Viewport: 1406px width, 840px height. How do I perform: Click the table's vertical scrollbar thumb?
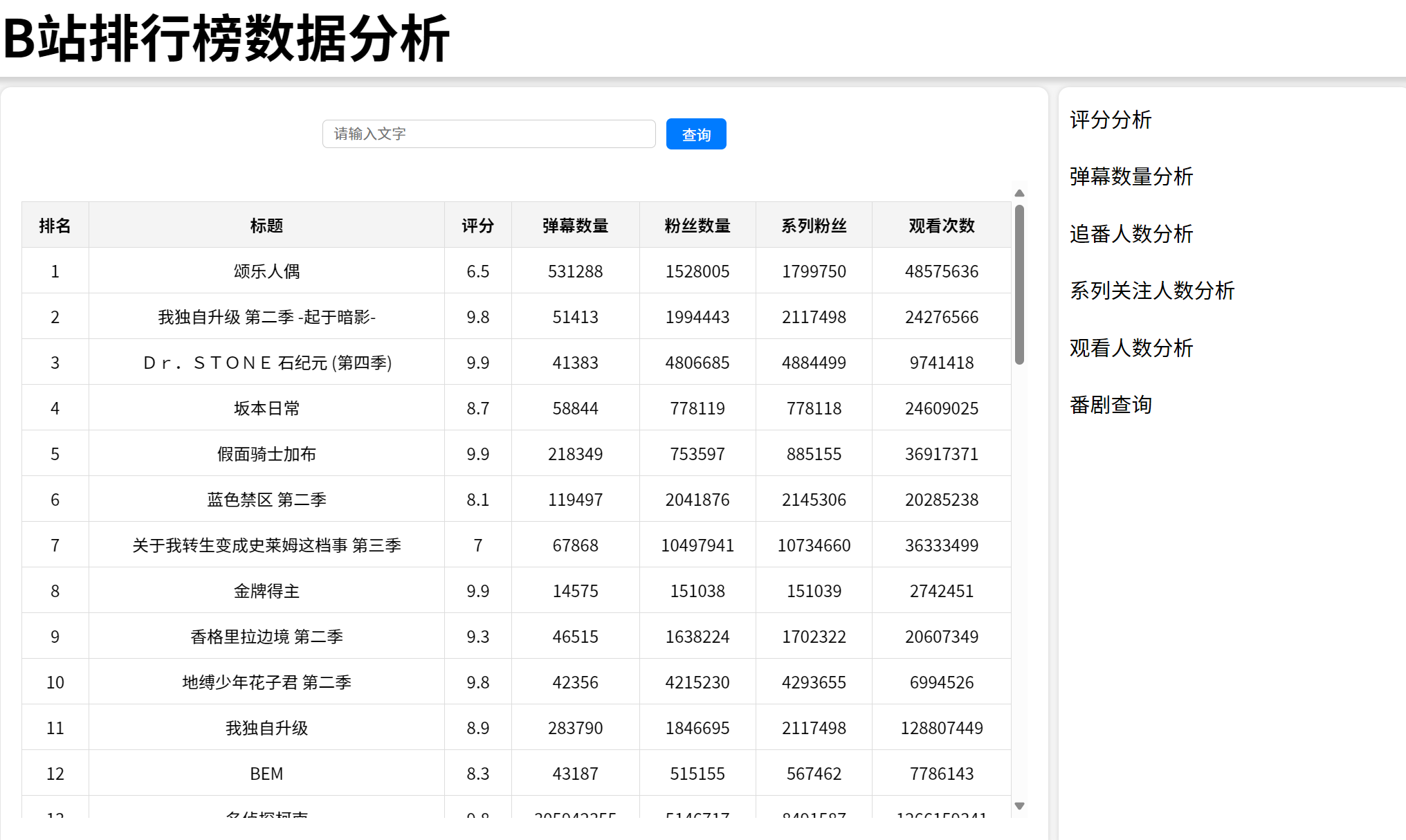coord(1019,284)
